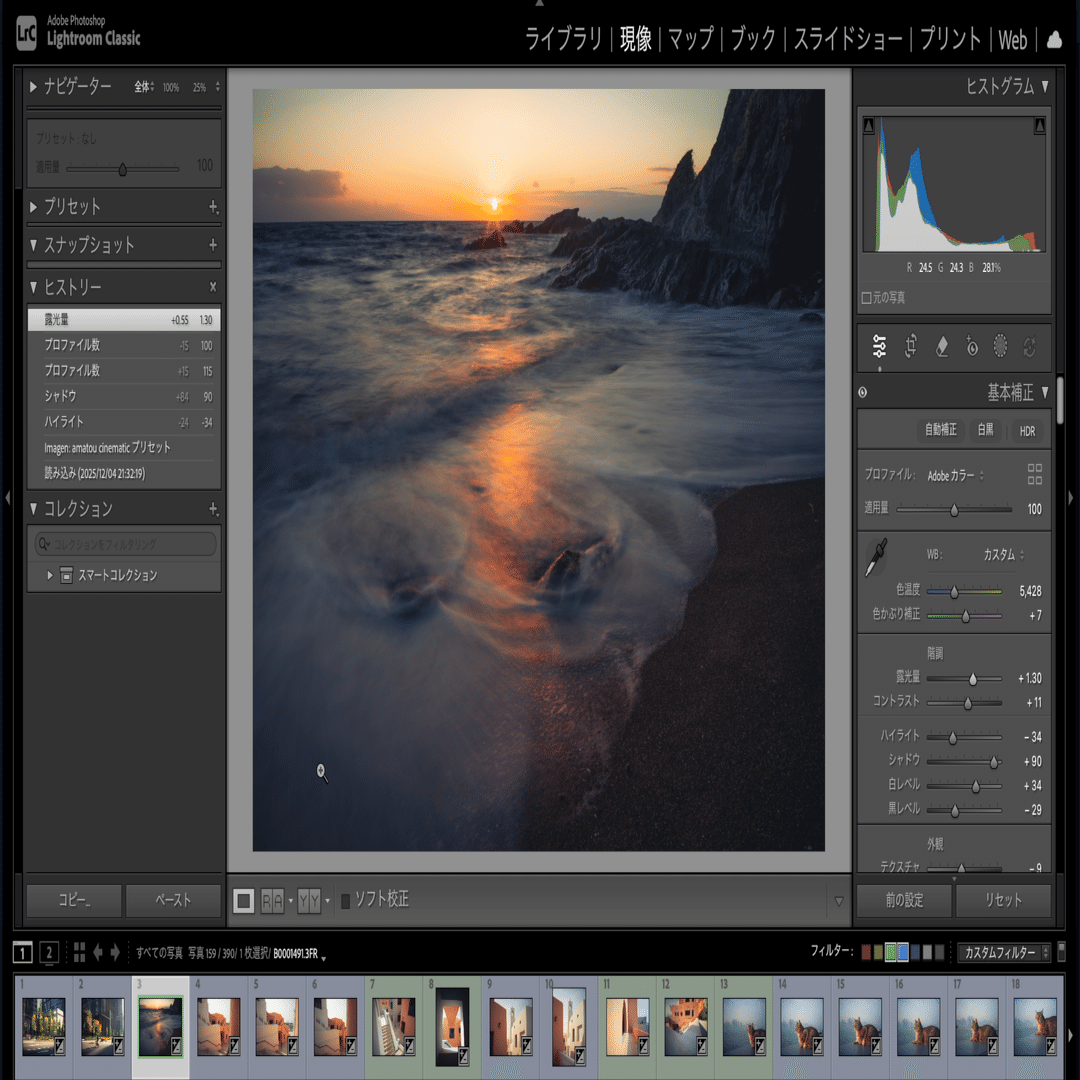
Task: Select the Healing eraser tool
Action: pyautogui.click(x=942, y=346)
